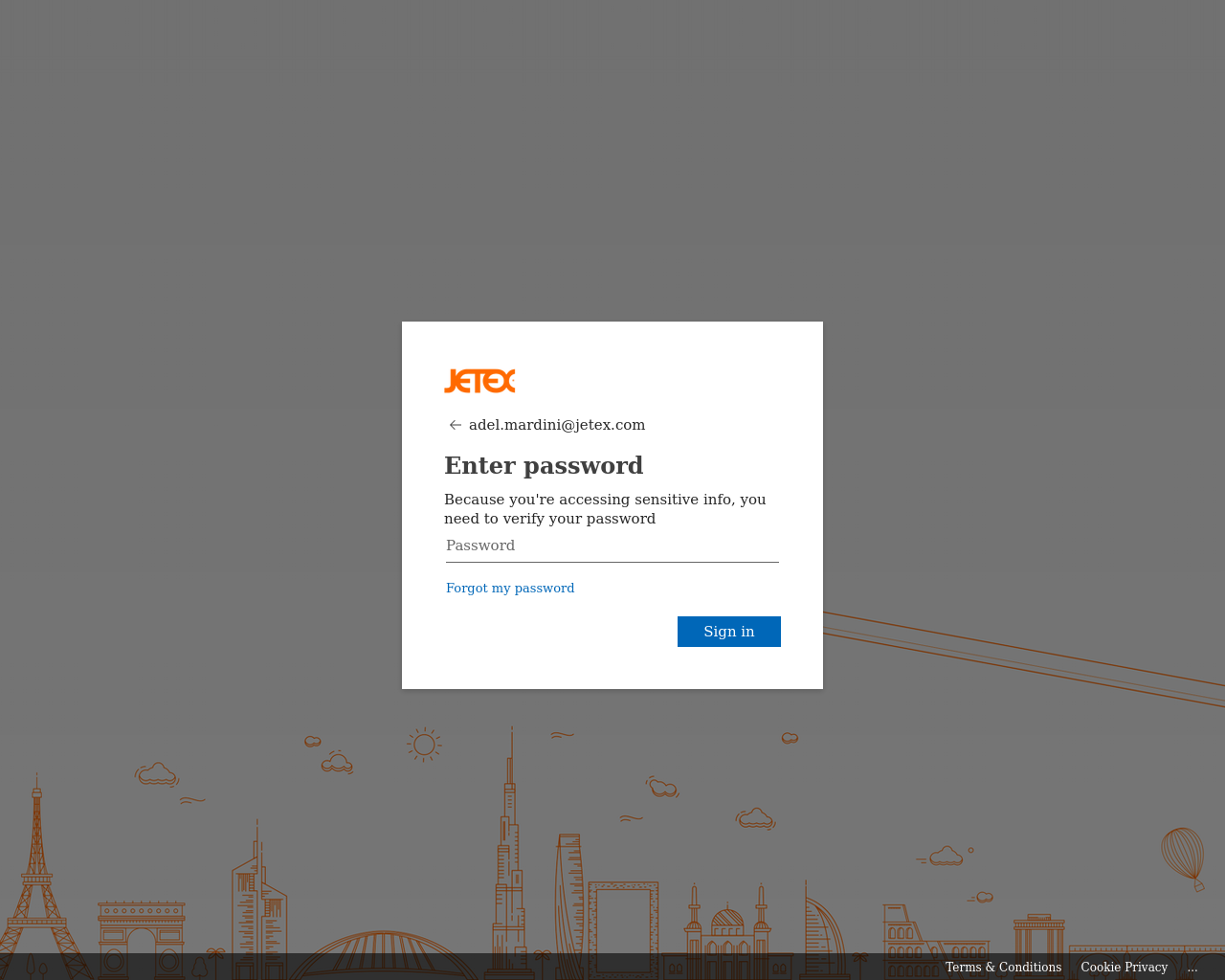Expand the footer ellipsis more options
The height and width of the screenshot is (980, 1225).
pyautogui.click(x=1192, y=967)
